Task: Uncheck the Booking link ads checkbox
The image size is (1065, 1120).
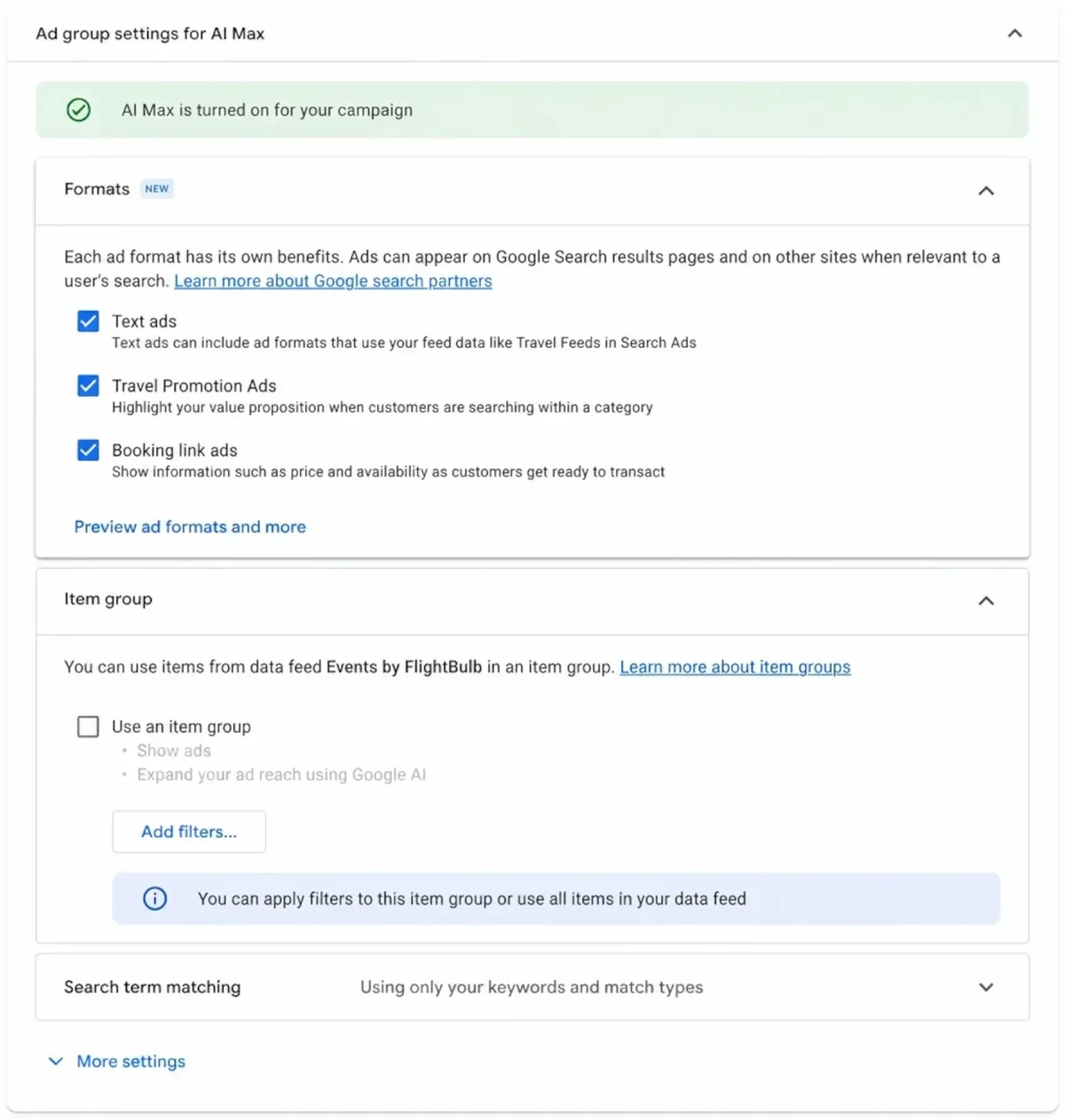Action: 88,451
